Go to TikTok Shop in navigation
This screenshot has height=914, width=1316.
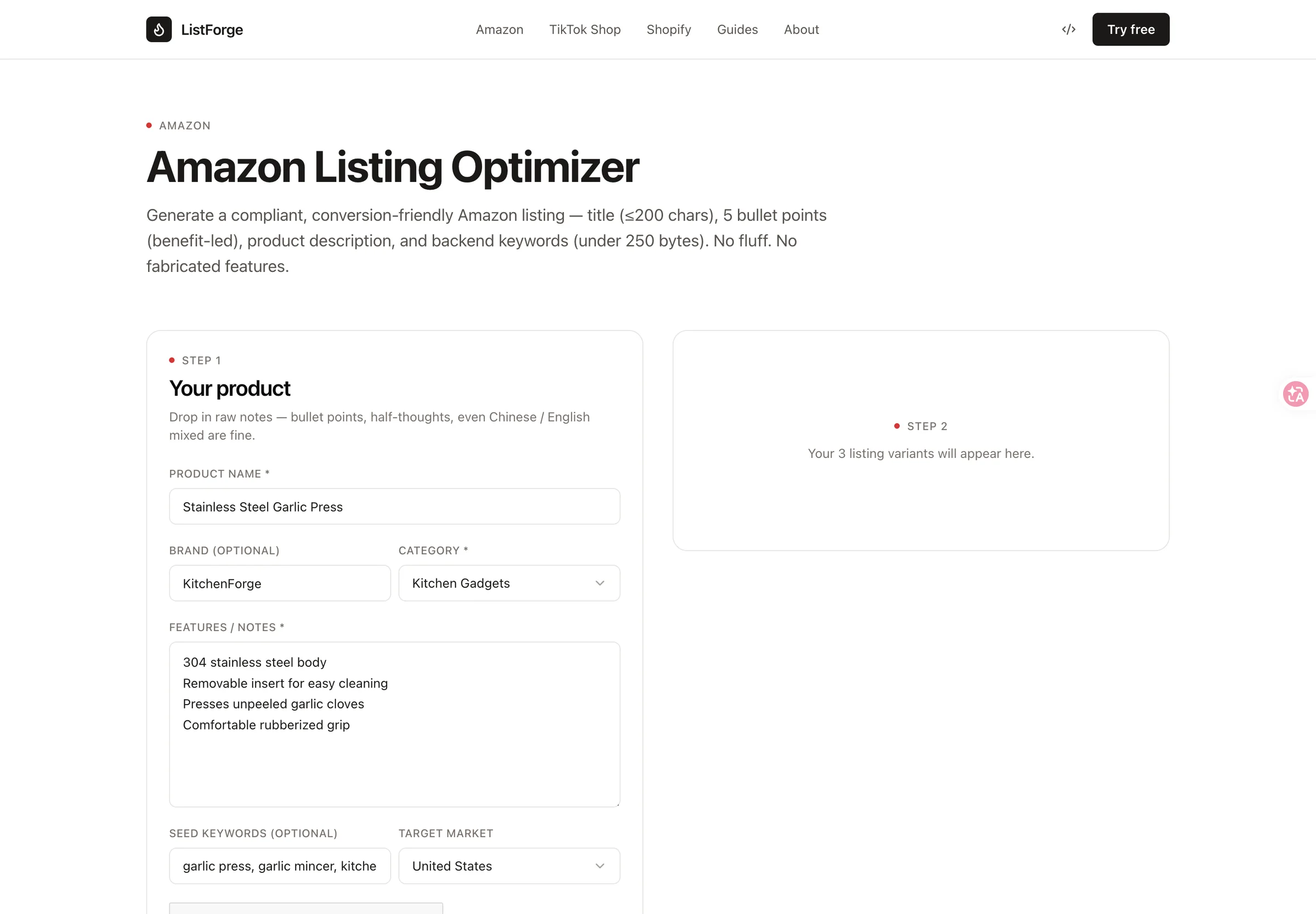click(585, 29)
